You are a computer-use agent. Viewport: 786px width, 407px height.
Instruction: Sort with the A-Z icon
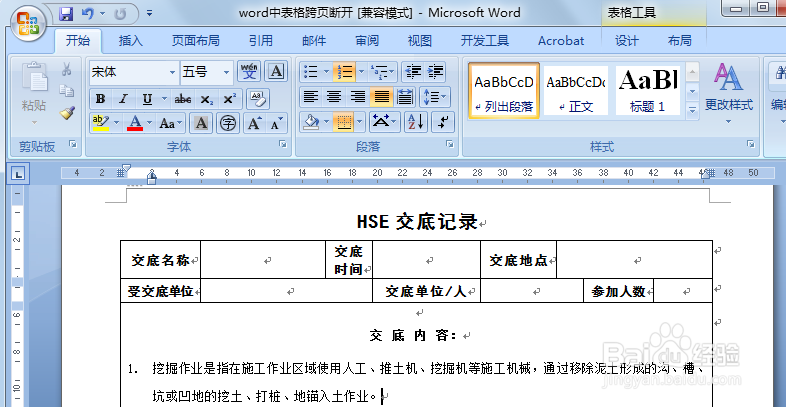[x=416, y=122]
